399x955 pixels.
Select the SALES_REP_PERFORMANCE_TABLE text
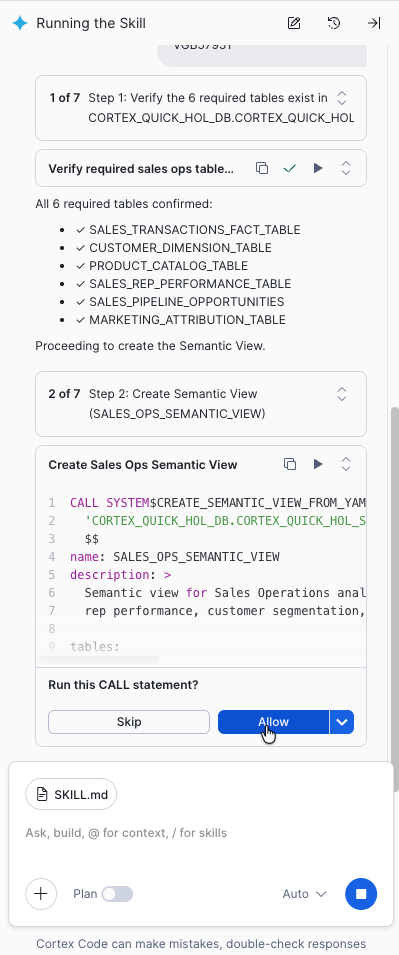click(x=190, y=284)
